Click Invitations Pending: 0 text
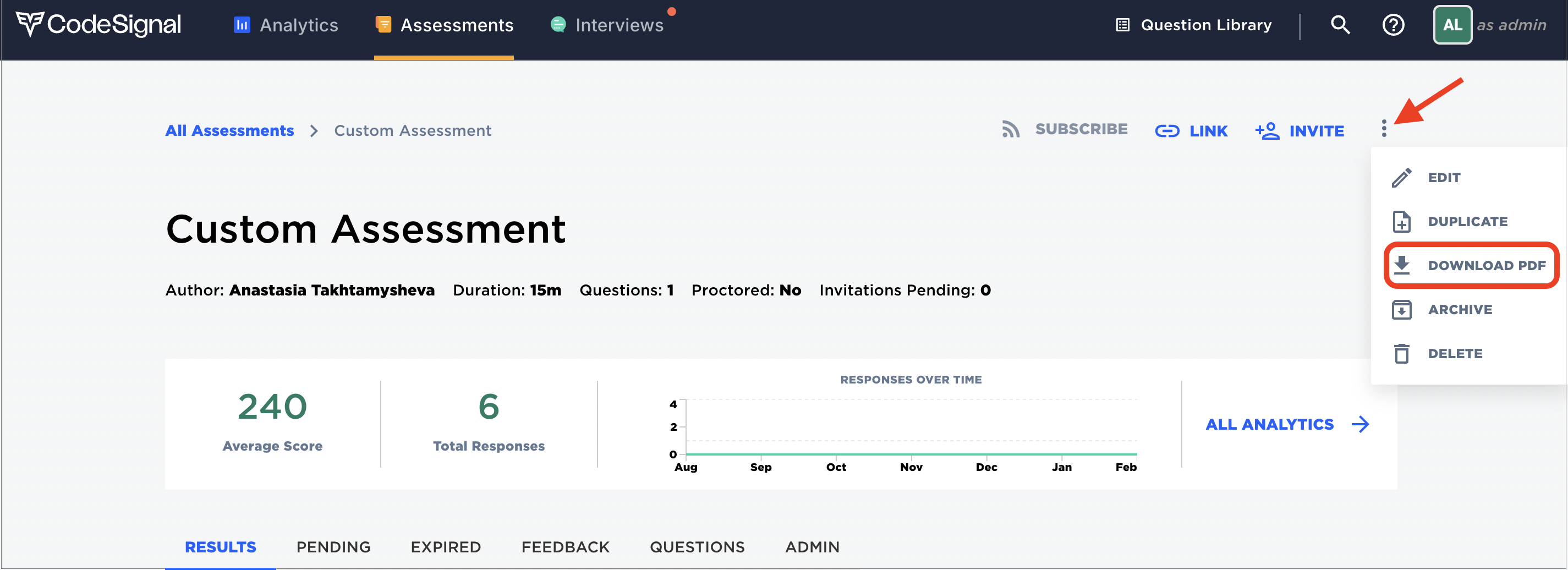Viewport: 1568px width, 570px height. pyautogui.click(x=904, y=291)
